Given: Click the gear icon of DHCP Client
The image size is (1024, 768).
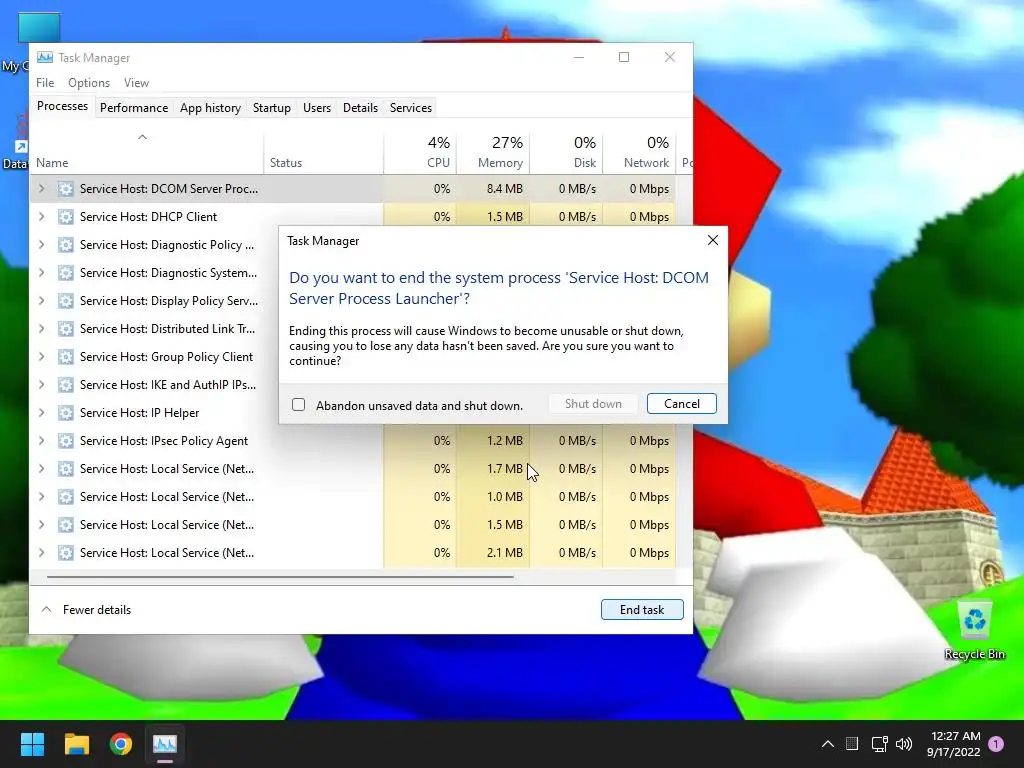Looking at the screenshot, I should point(65,217).
